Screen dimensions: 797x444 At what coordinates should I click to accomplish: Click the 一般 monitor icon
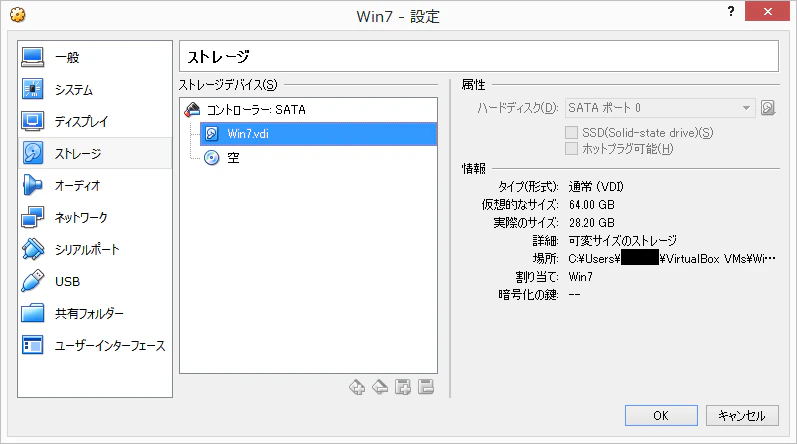click(x=33, y=57)
